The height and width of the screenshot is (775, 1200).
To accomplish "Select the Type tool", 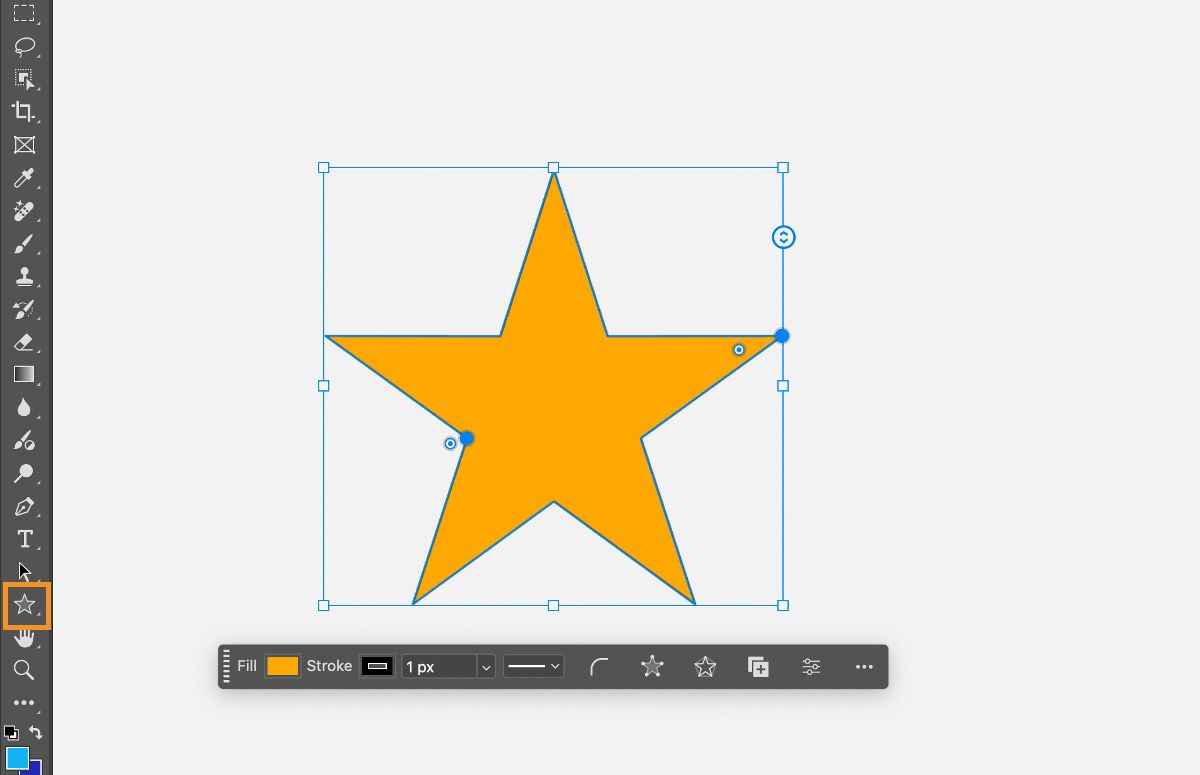I will pyautogui.click(x=25, y=538).
